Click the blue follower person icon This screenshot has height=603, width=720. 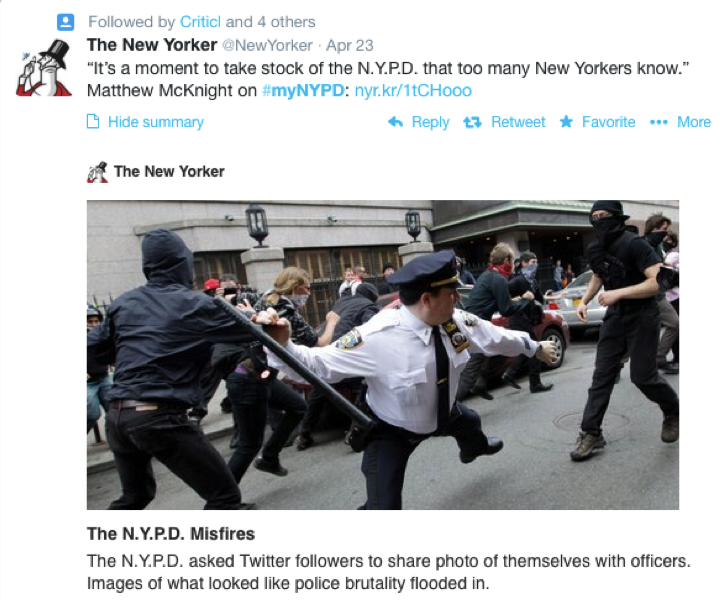(65, 22)
